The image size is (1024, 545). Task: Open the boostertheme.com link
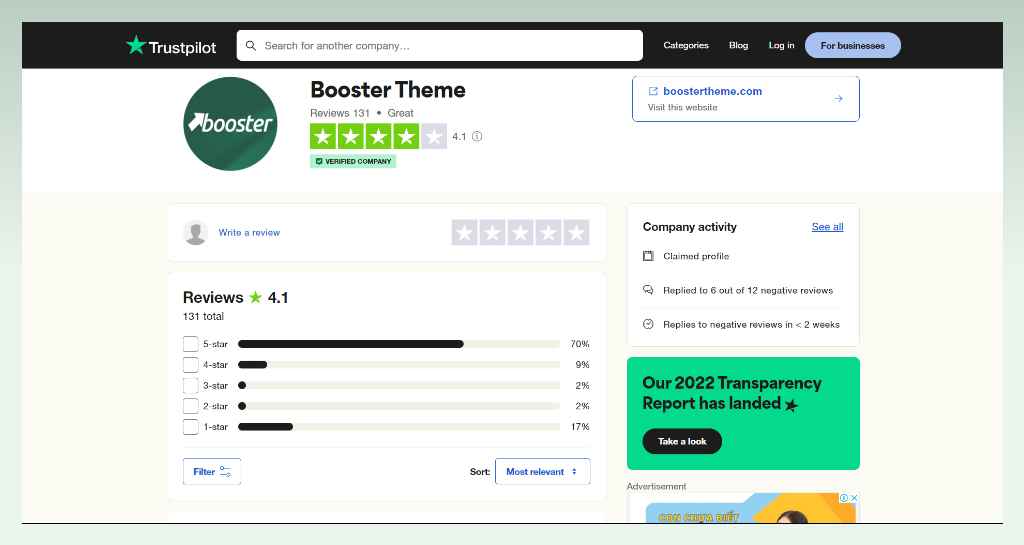pyautogui.click(x=712, y=91)
